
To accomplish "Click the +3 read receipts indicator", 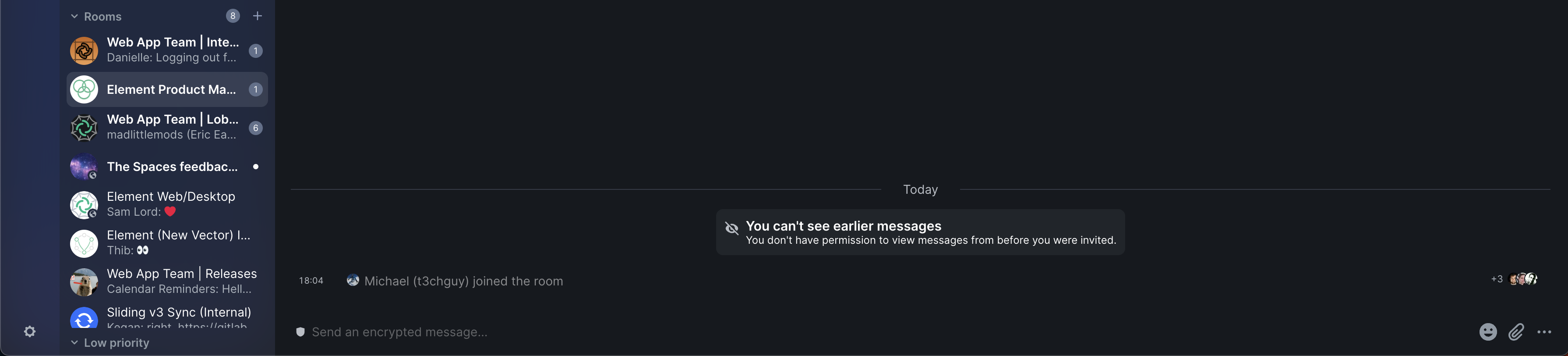I will (x=1496, y=278).
